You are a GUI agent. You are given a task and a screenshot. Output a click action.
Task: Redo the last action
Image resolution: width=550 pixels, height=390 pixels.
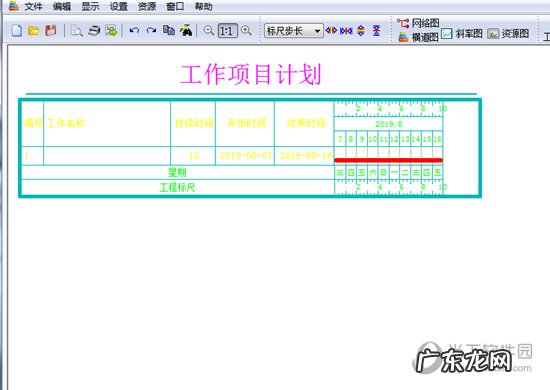[x=151, y=31]
